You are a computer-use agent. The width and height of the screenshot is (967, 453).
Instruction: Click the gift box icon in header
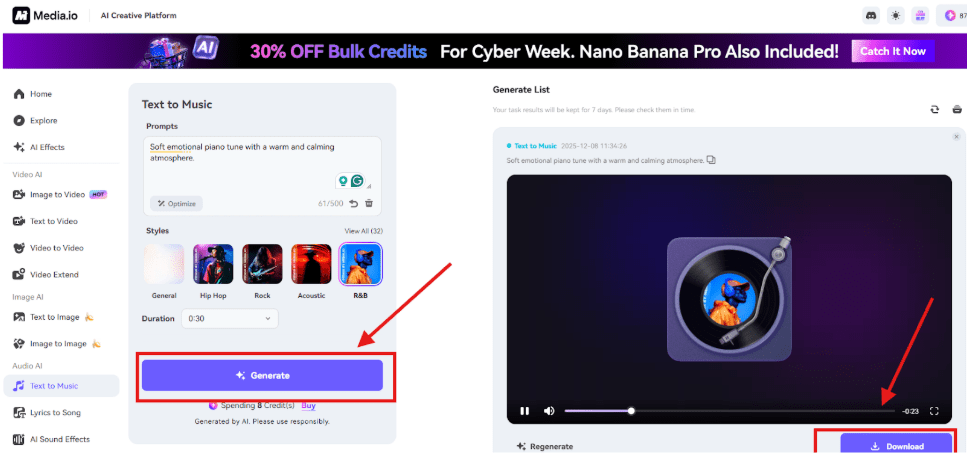pyautogui.click(x=920, y=16)
